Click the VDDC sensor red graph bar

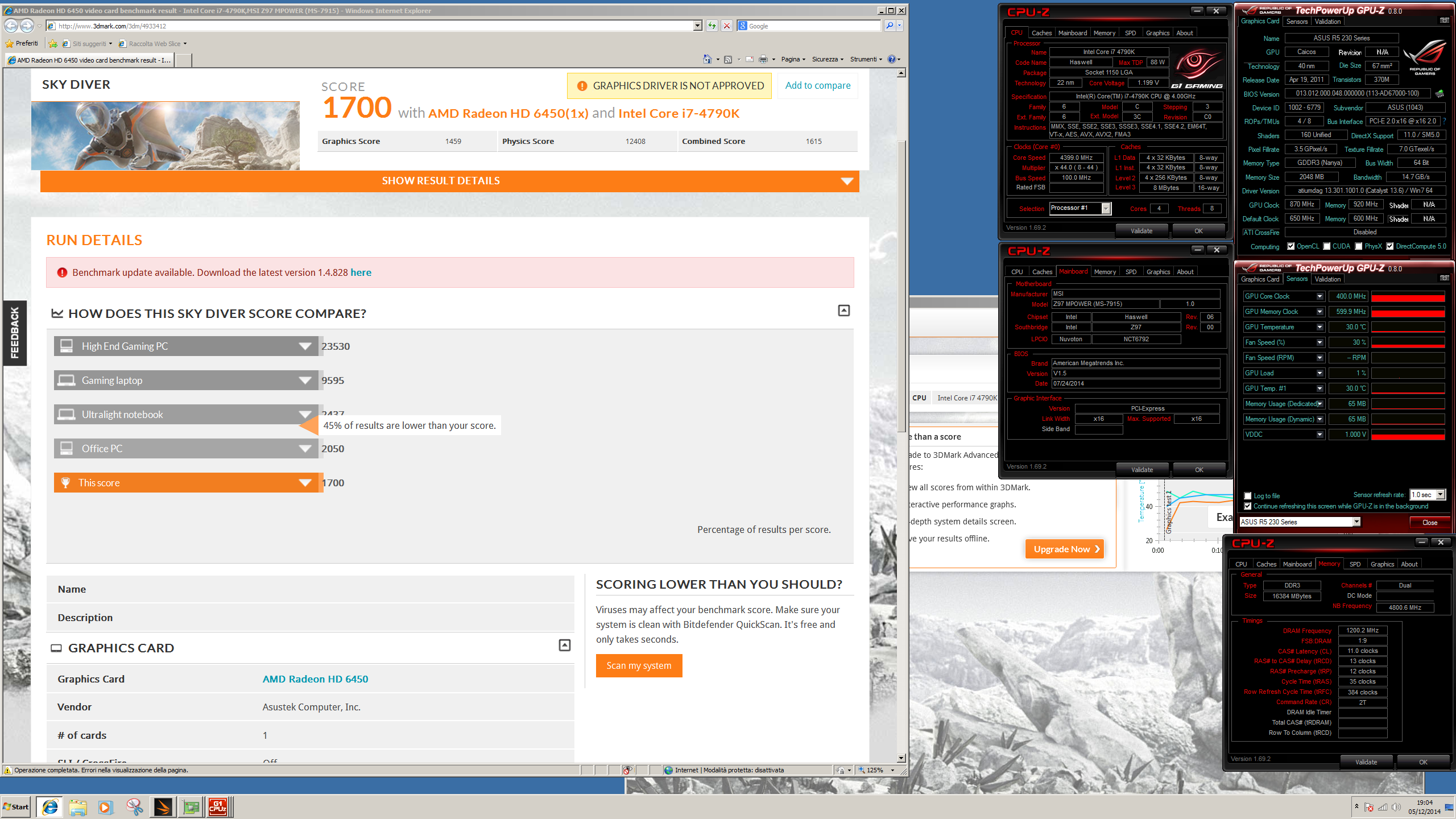(1408, 435)
